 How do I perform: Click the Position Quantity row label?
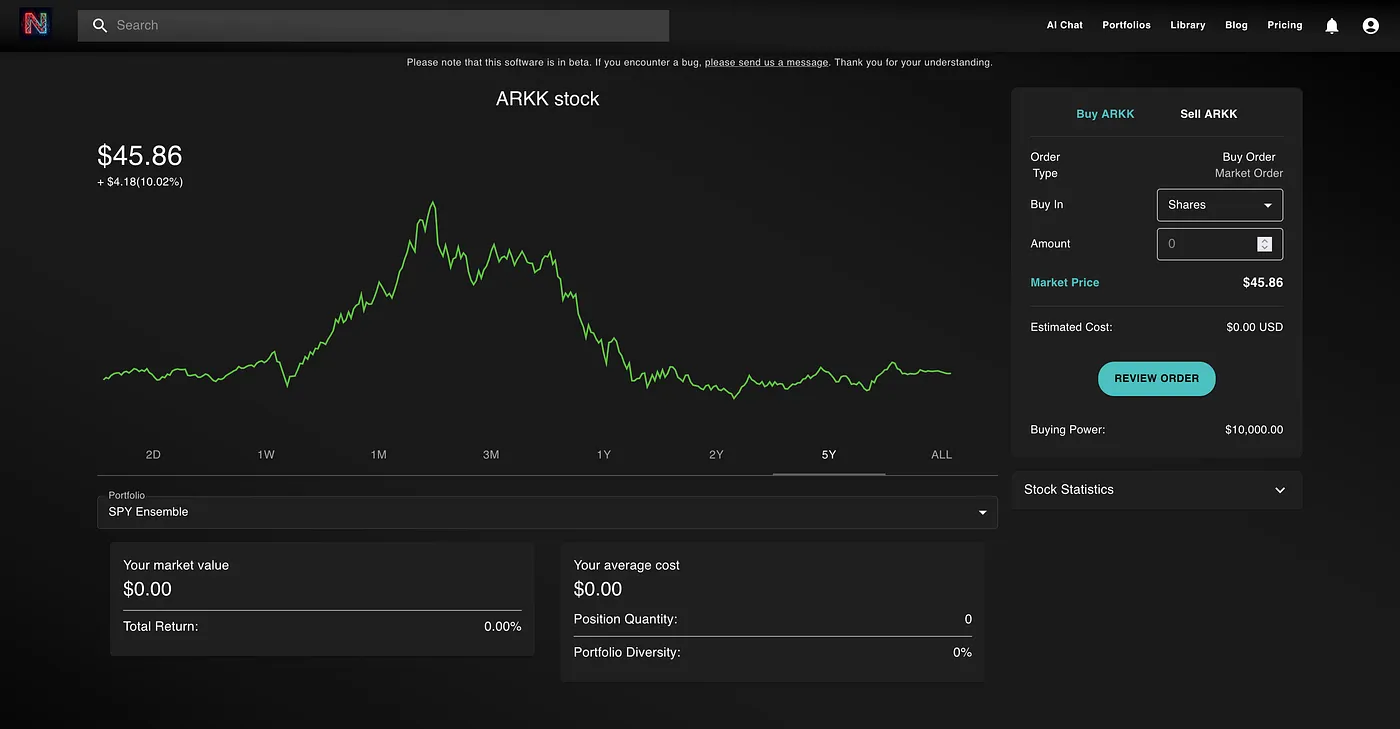(625, 619)
